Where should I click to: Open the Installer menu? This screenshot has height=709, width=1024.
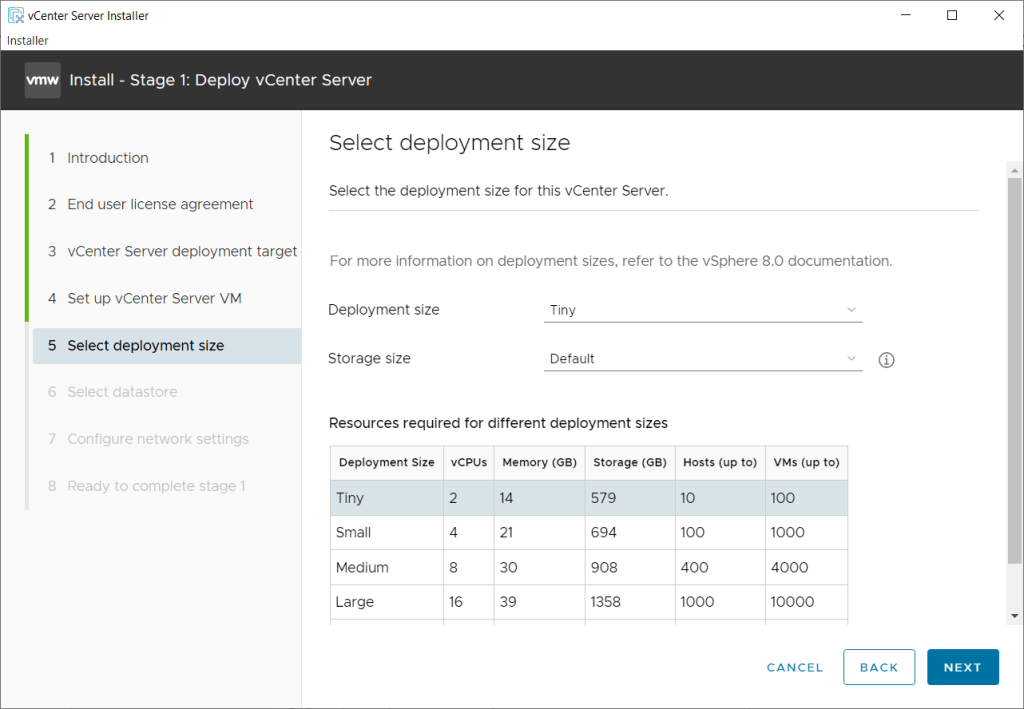pos(28,41)
